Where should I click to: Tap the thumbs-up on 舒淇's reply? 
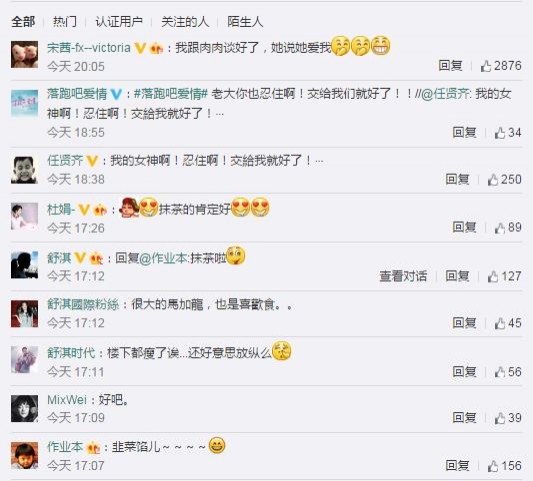click(x=493, y=276)
